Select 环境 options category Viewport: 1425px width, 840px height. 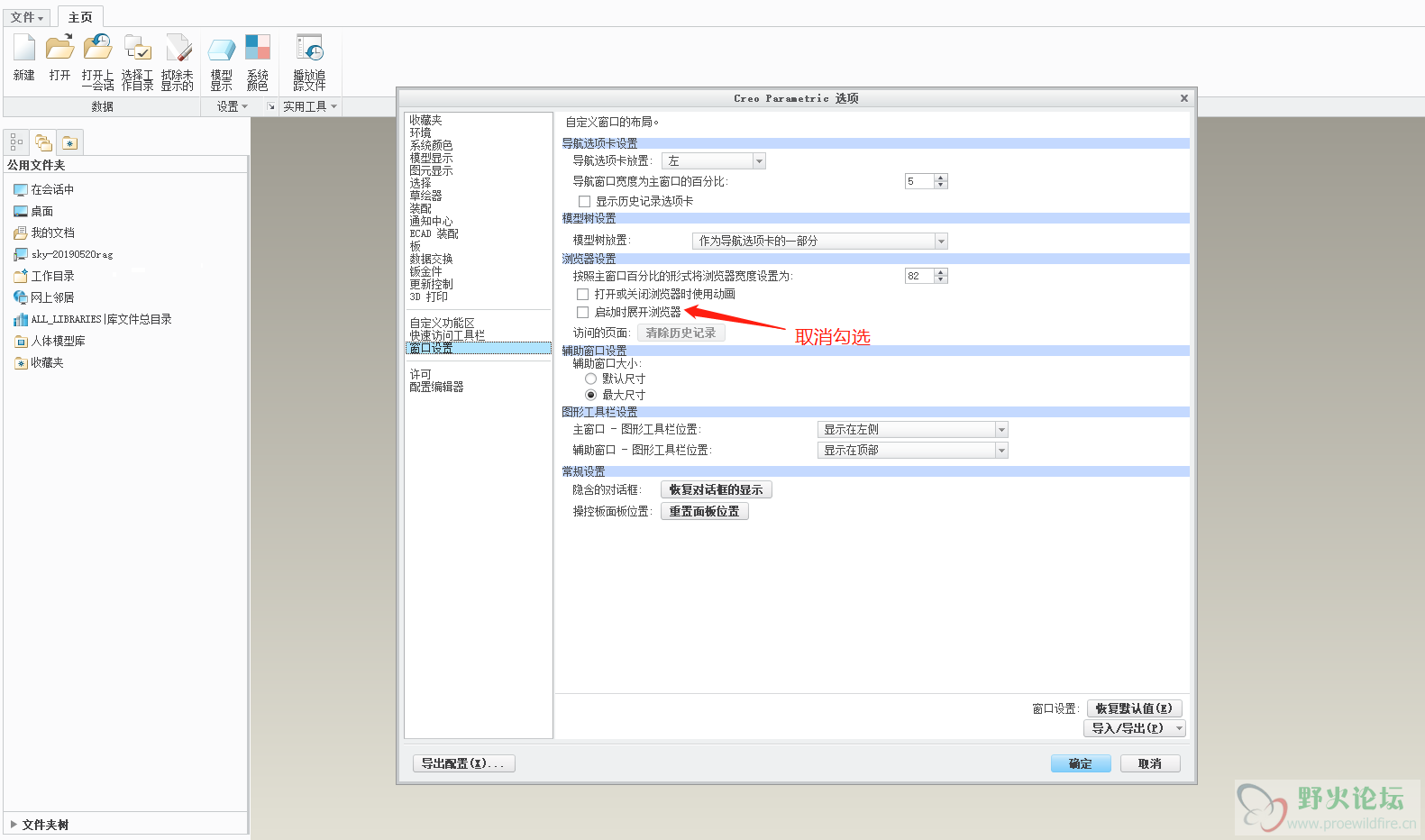(421, 133)
